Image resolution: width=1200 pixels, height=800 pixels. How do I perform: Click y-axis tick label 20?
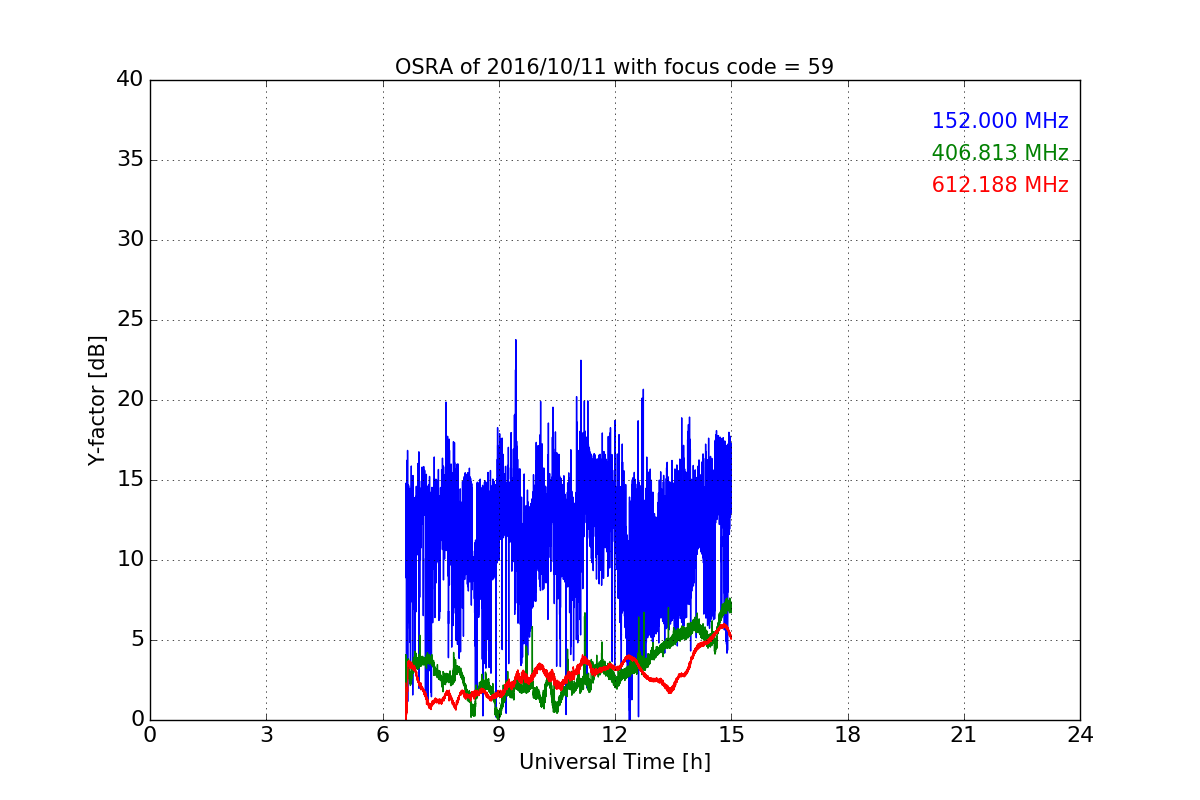point(129,400)
